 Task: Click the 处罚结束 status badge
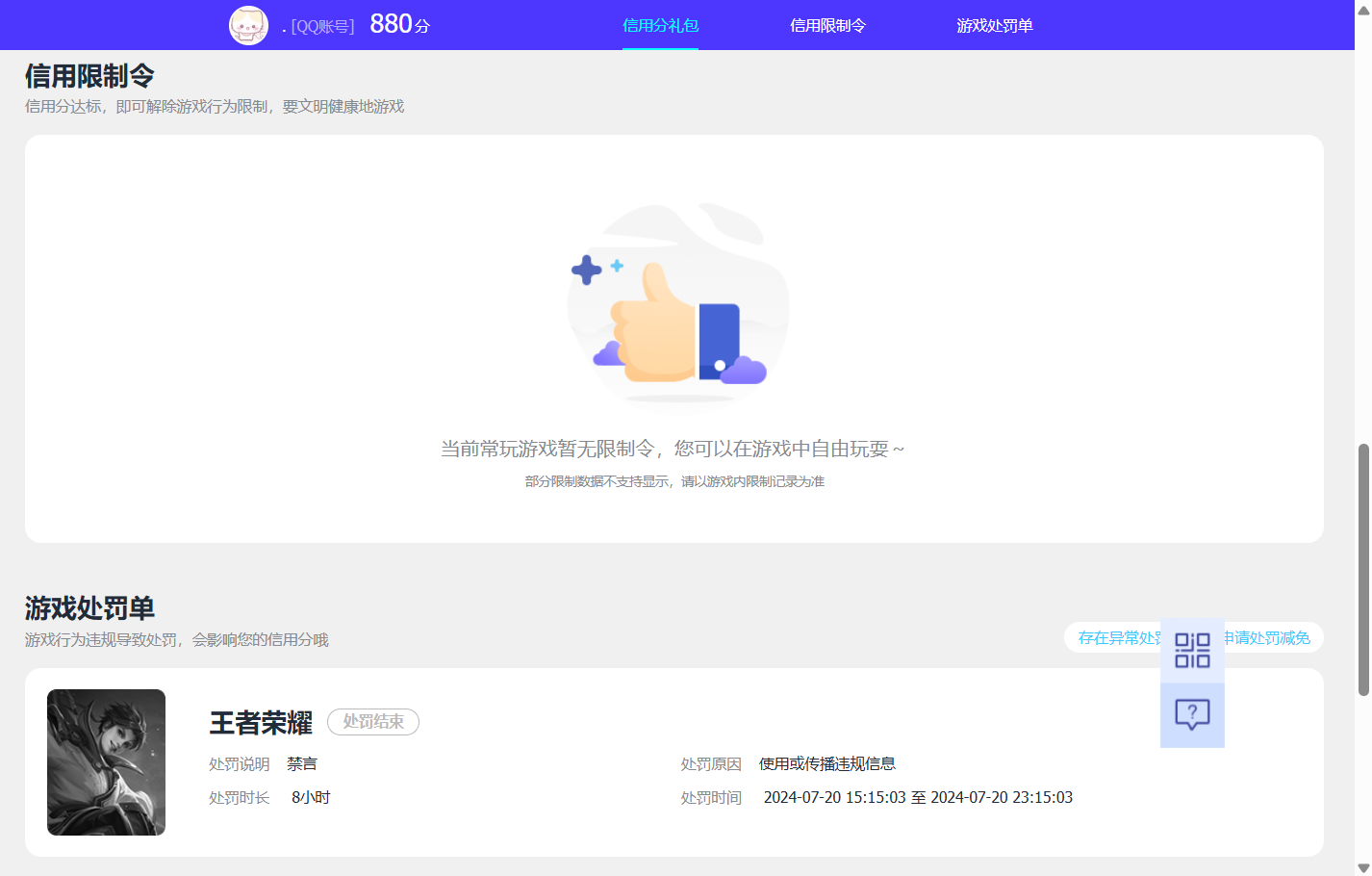(373, 722)
